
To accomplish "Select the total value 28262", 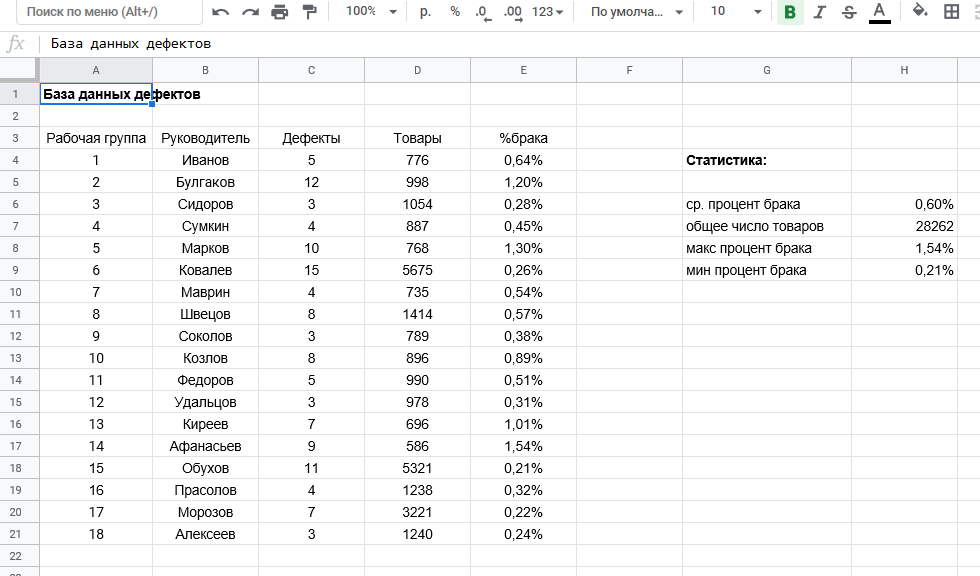I will [904, 226].
